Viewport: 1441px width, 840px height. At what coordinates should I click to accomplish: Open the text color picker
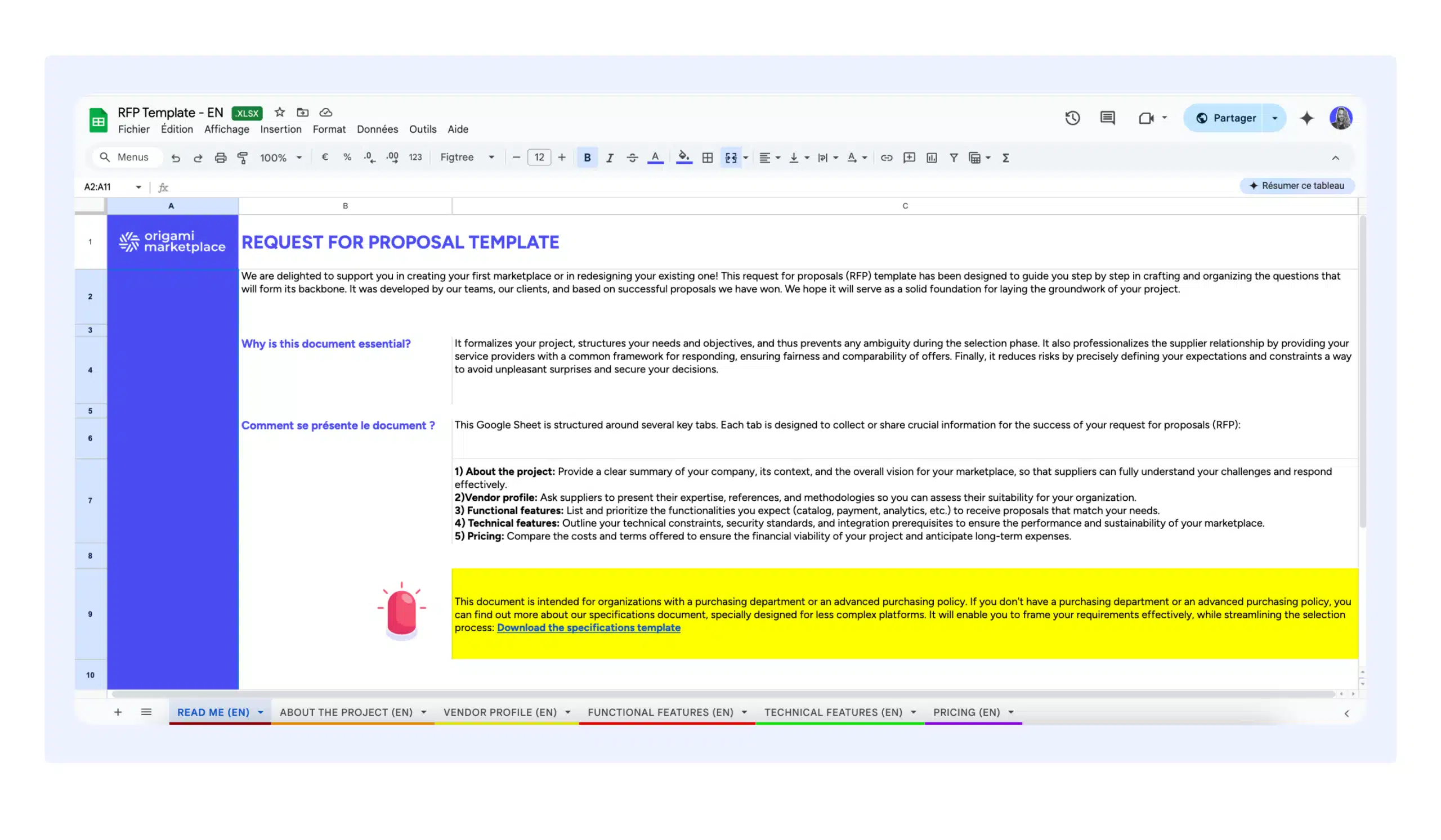[655, 158]
